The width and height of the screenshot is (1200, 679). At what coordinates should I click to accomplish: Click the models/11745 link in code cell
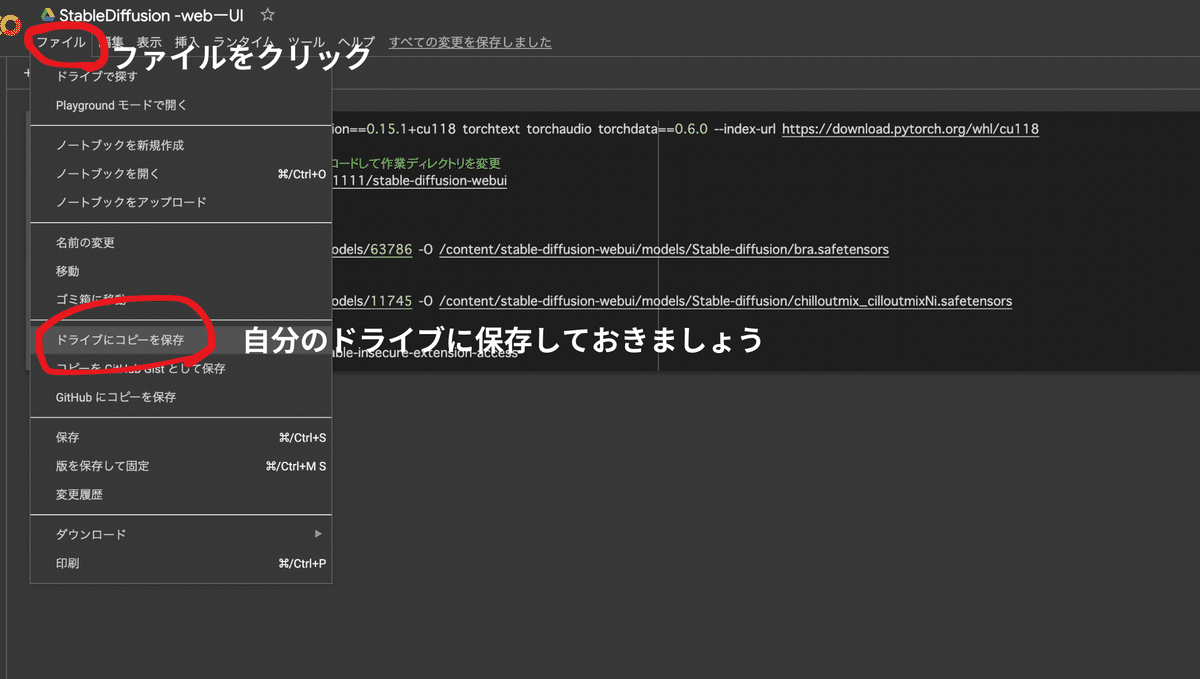pyautogui.click(x=371, y=301)
